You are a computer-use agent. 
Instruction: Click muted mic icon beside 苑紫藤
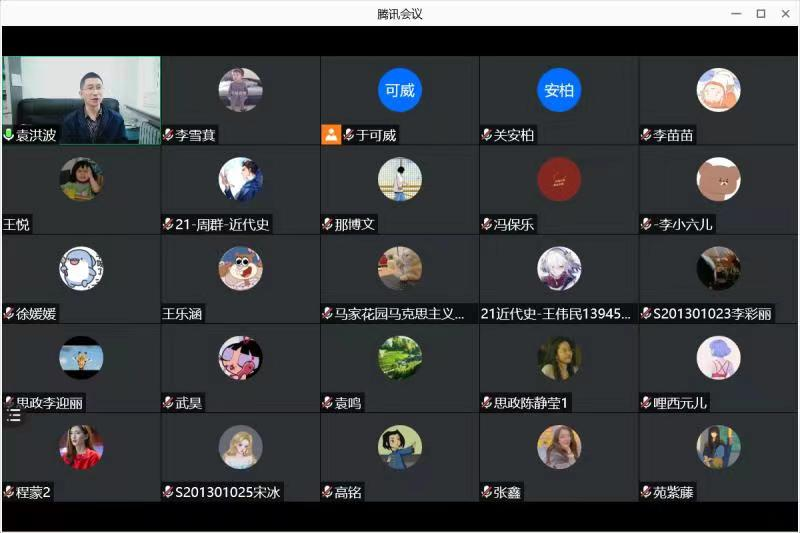click(645, 492)
